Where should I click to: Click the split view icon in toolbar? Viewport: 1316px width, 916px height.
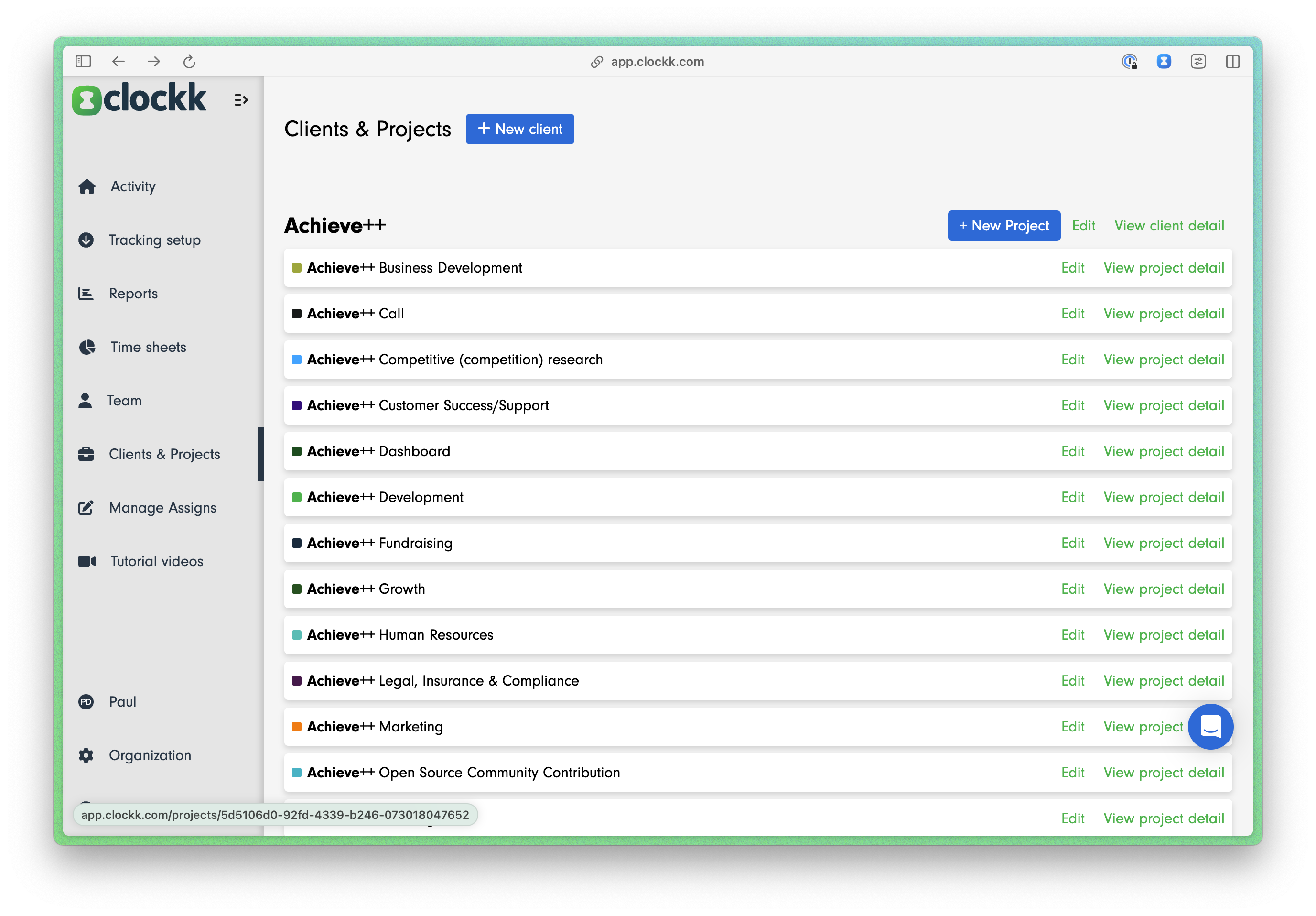pos(1233,61)
